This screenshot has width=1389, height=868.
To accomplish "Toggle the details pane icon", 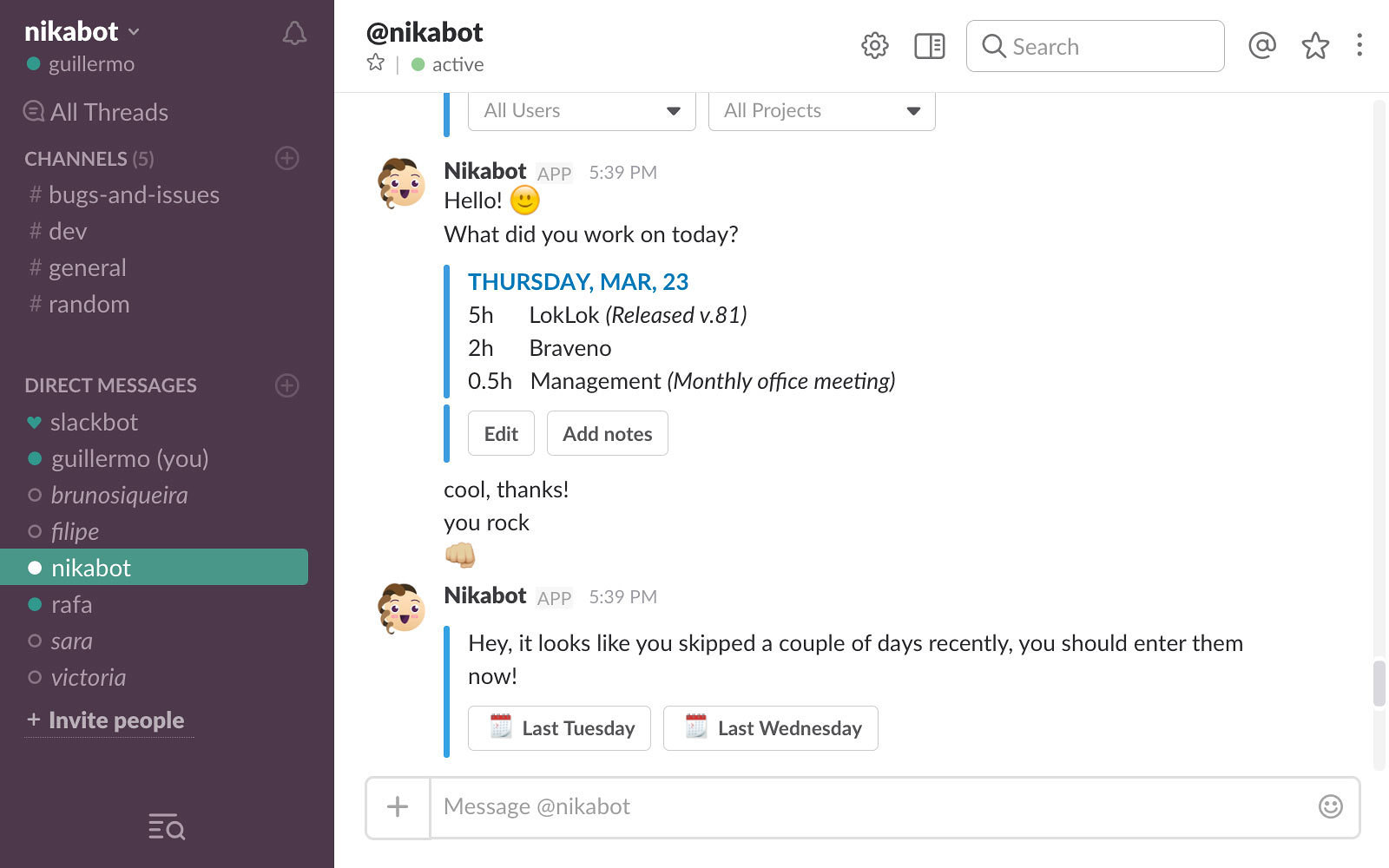I will 929,46.
